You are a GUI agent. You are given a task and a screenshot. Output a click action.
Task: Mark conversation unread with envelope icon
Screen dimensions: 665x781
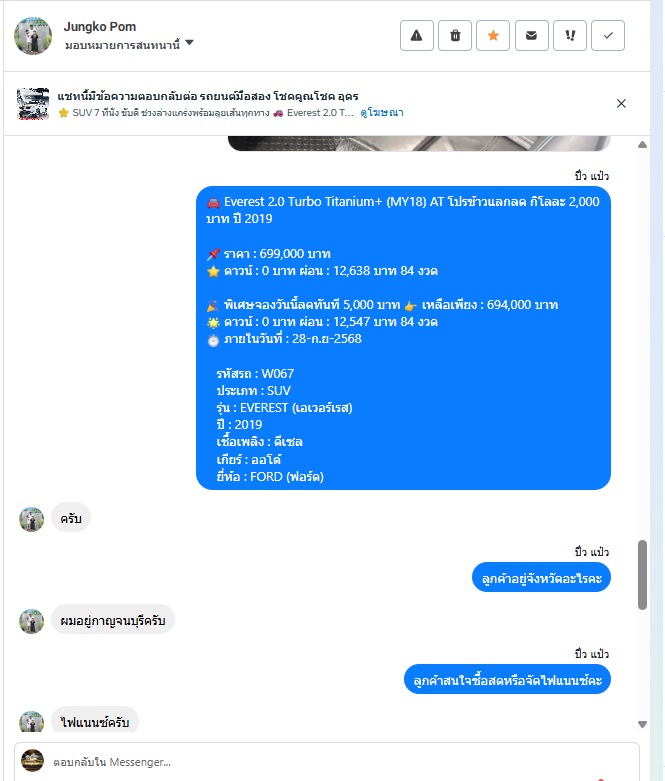[532, 35]
